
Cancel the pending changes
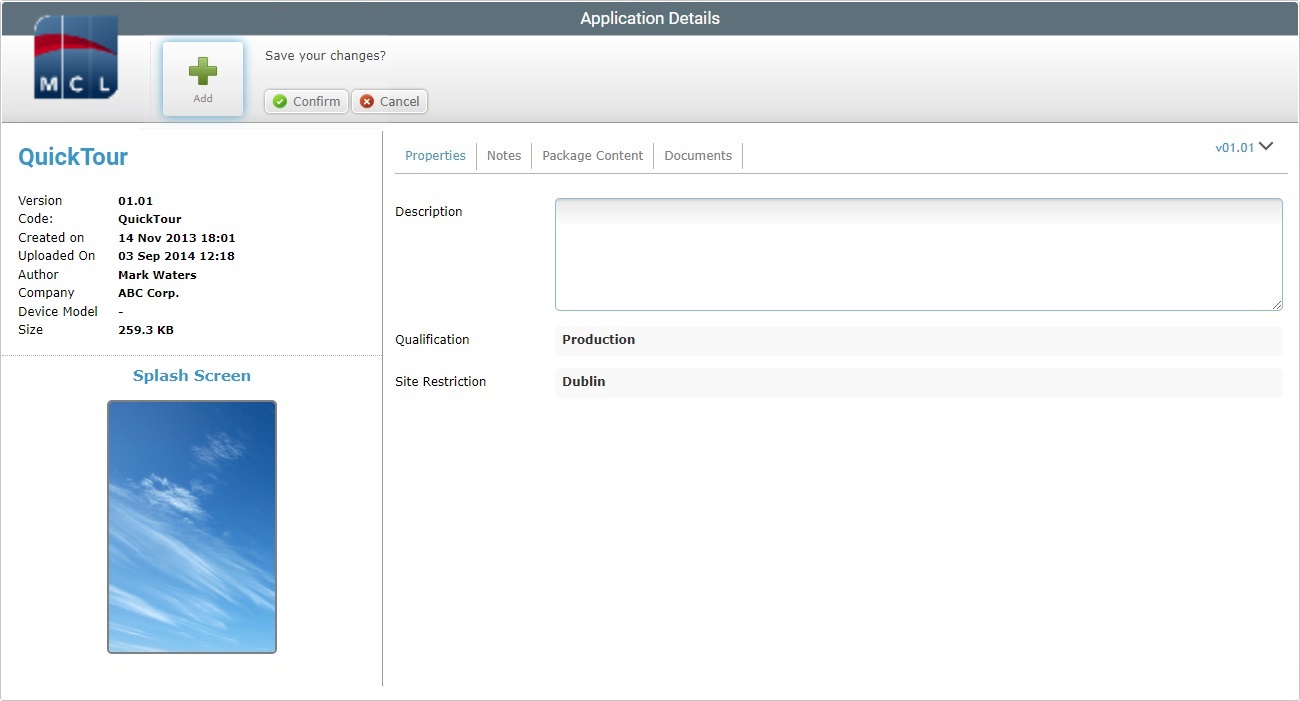(389, 101)
